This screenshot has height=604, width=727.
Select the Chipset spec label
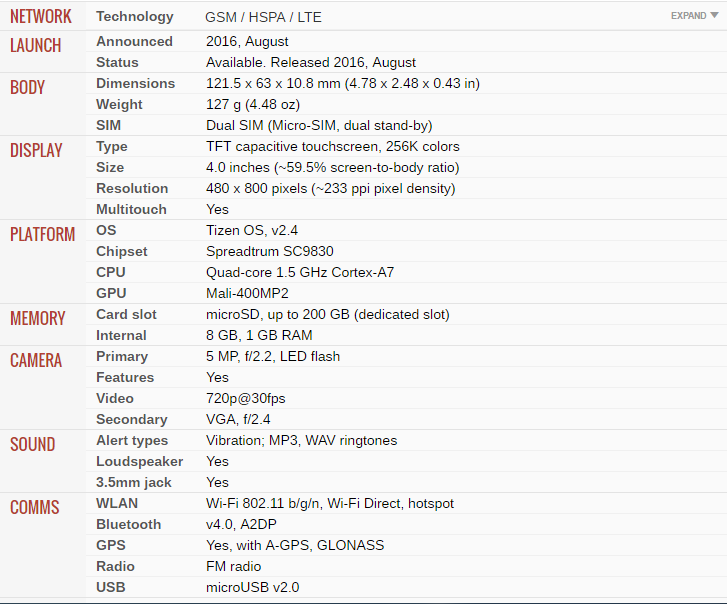[121, 251]
